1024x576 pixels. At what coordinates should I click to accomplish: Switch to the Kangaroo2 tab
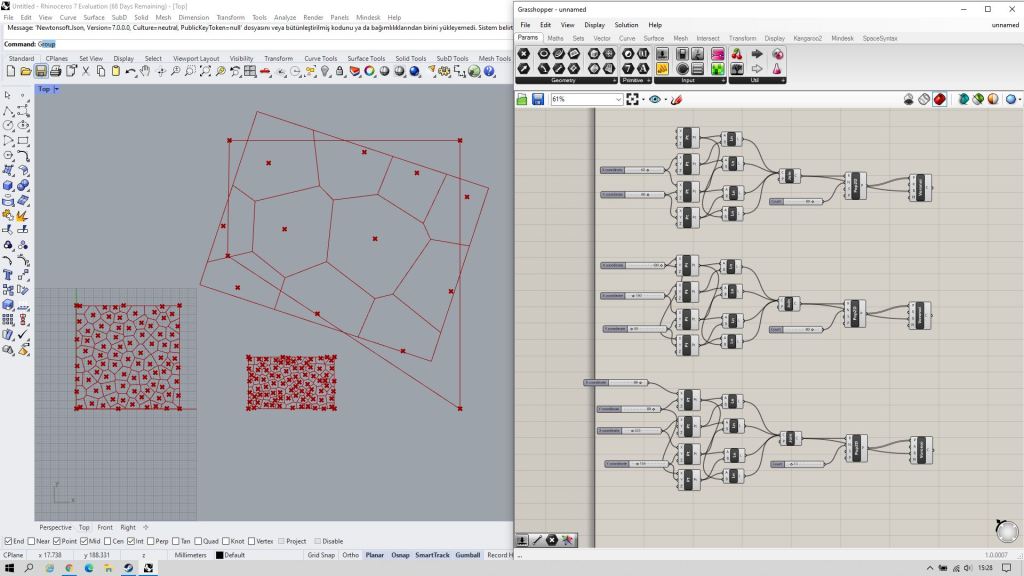pos(807,38)
